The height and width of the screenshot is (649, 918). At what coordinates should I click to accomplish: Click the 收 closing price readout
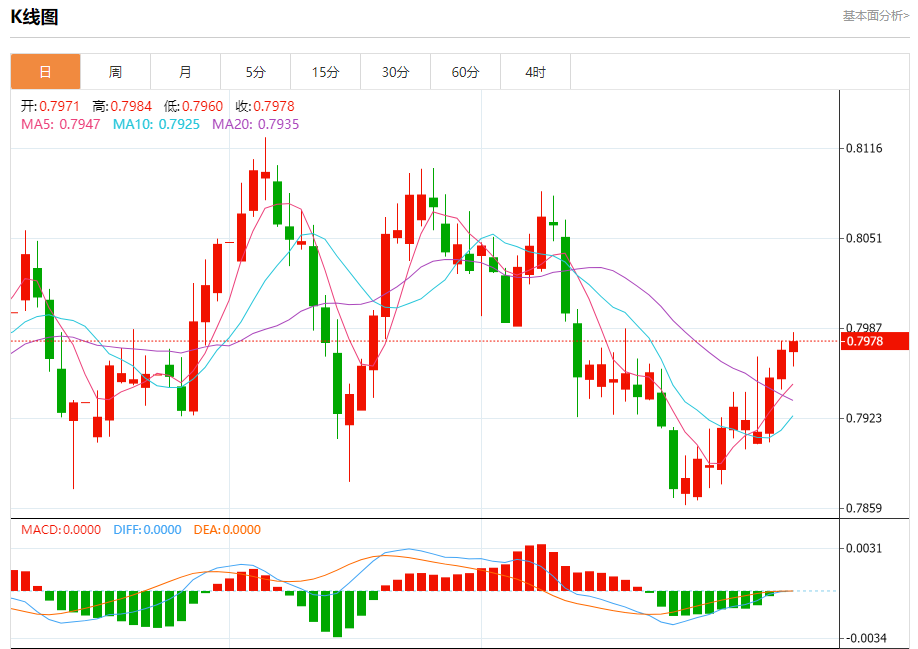(265, 106)
